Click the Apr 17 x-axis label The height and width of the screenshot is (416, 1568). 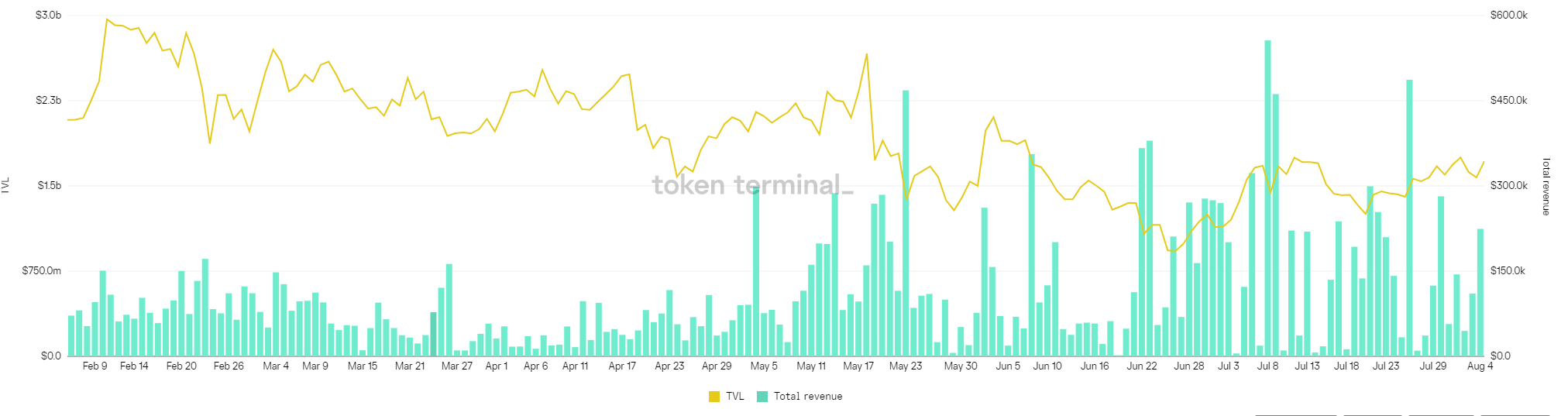(x=622, y=366)
